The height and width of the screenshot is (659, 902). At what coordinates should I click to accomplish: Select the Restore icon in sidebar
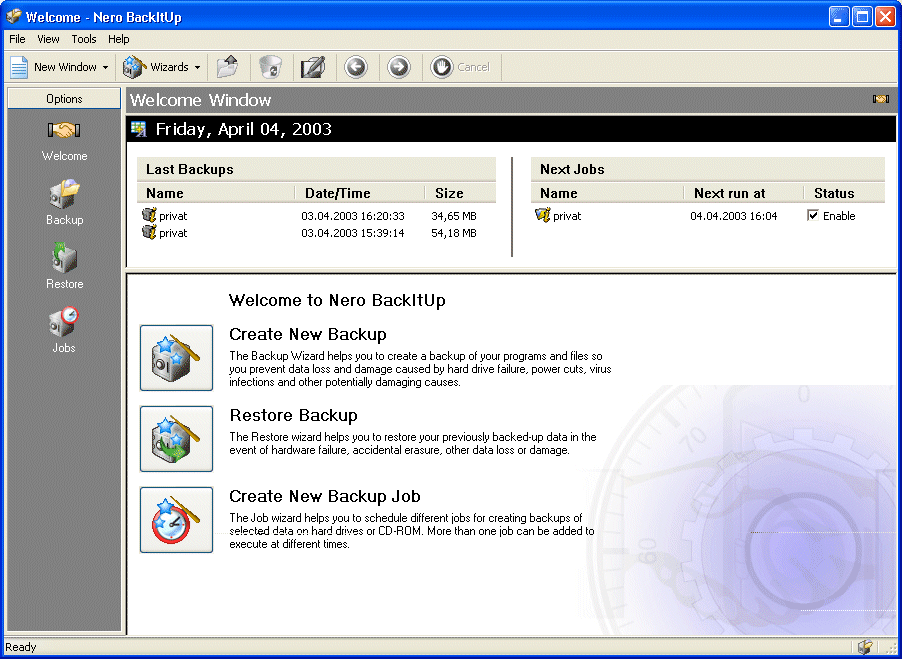pos(64,258)
